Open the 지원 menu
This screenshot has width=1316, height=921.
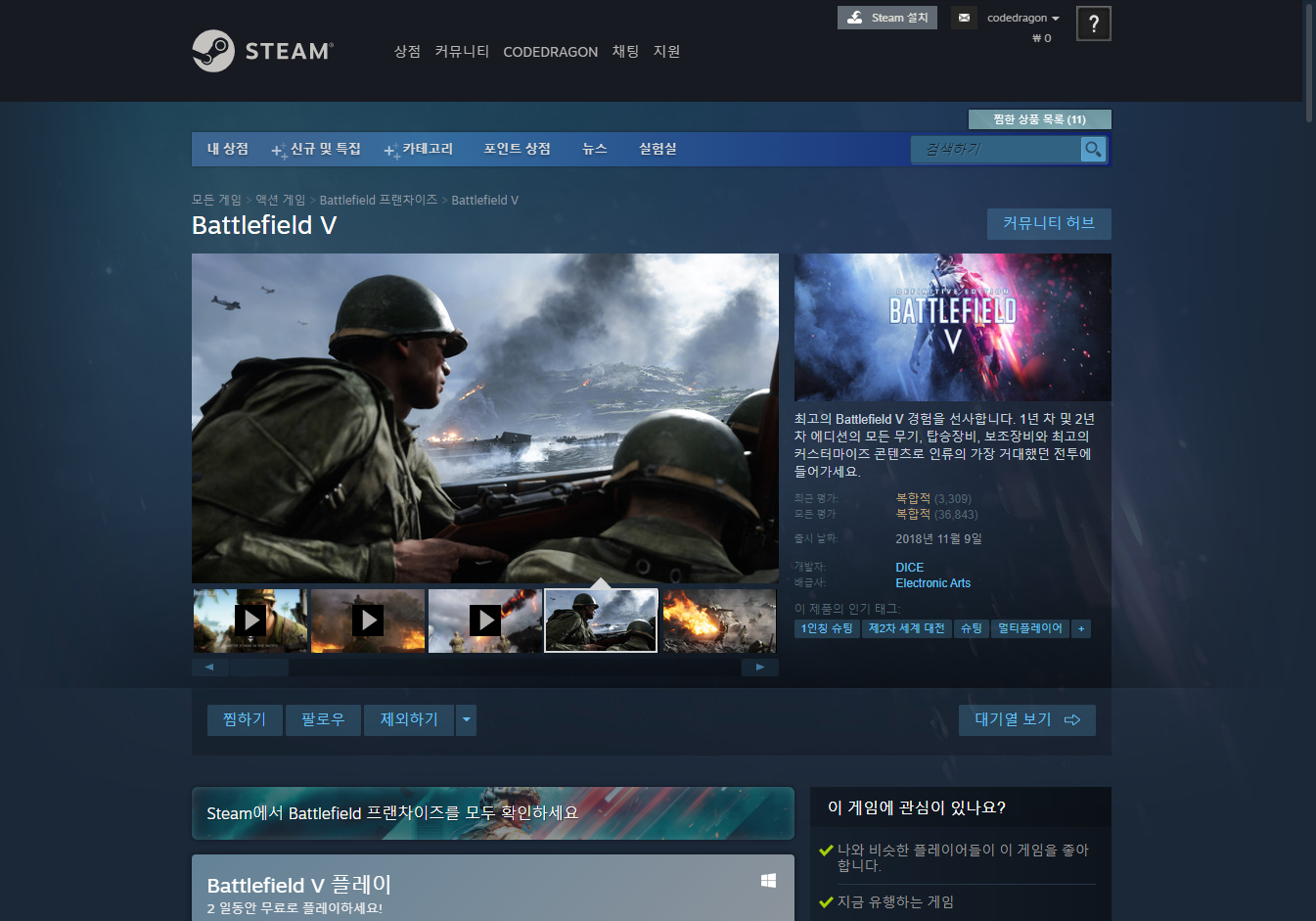[x=666, y=52]
